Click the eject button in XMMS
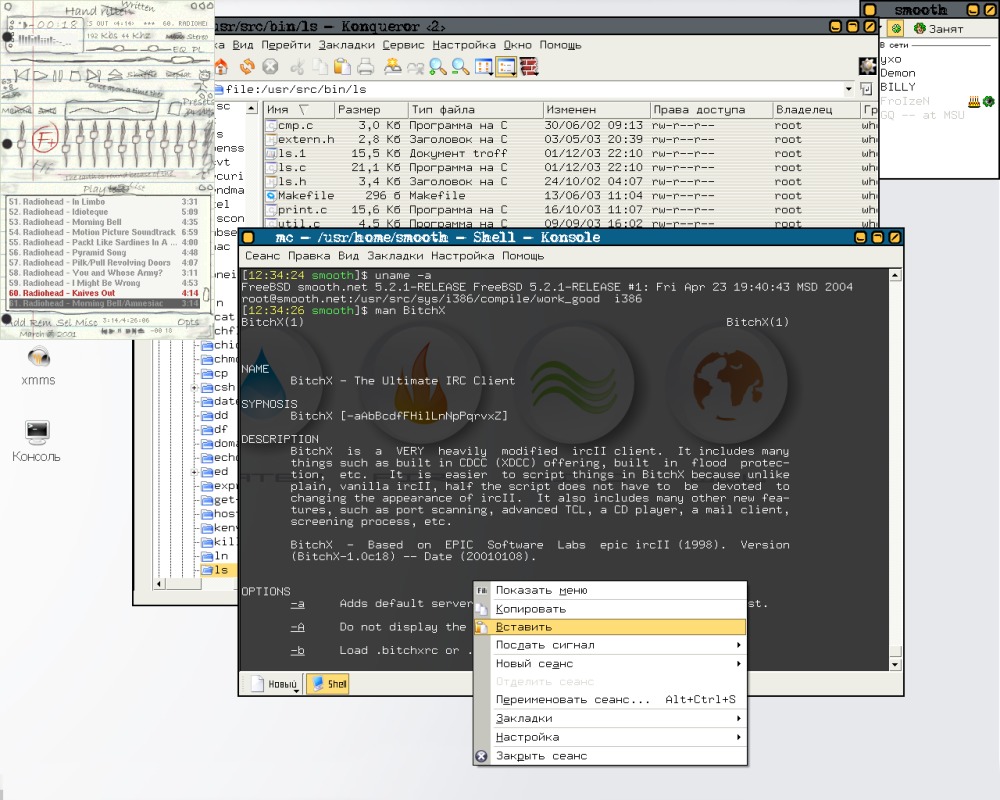This screenshot has width=1000, height=800. coord(115,75)
